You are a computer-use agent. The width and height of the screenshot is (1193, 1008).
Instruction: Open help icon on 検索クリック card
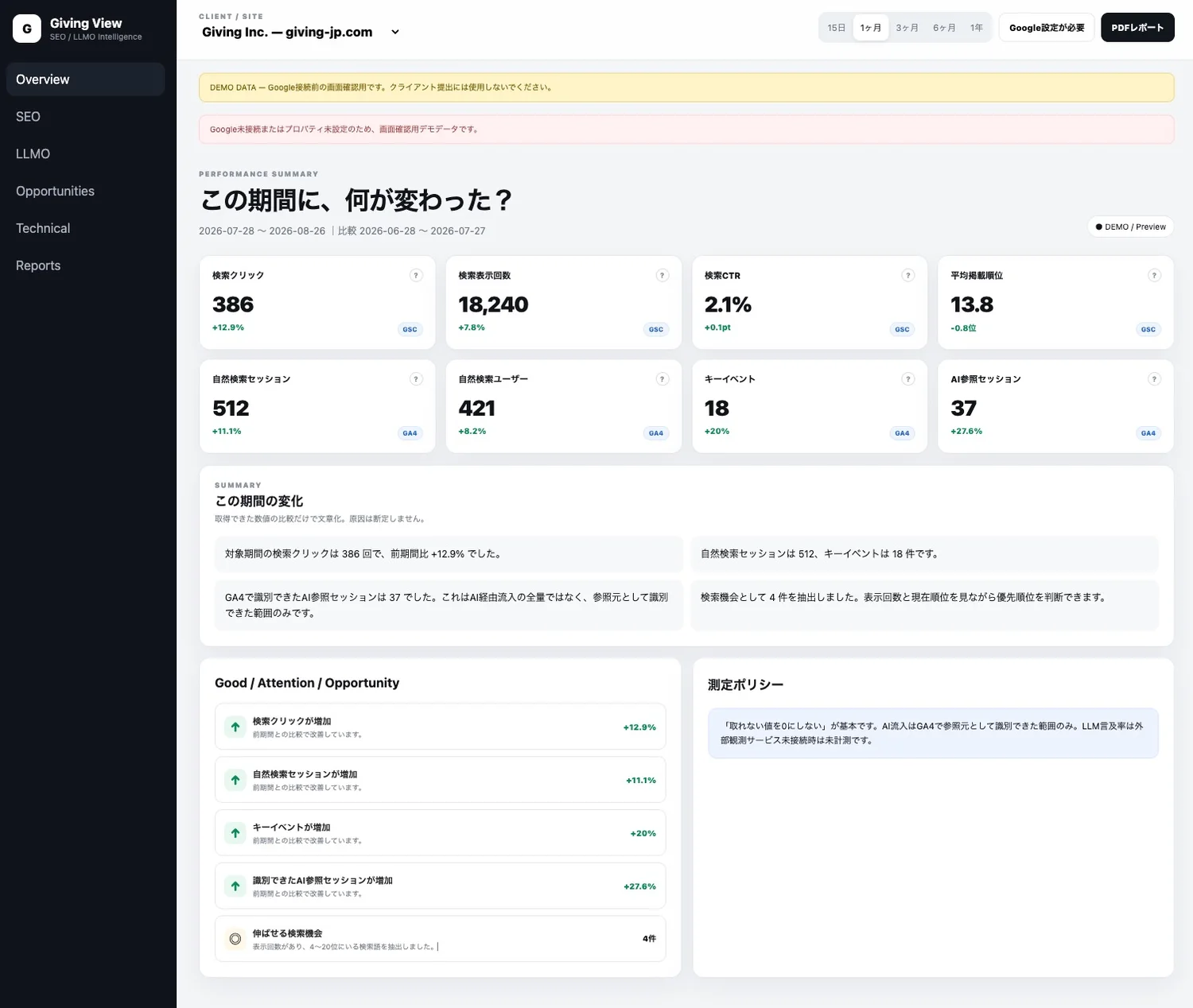[416, 275]
